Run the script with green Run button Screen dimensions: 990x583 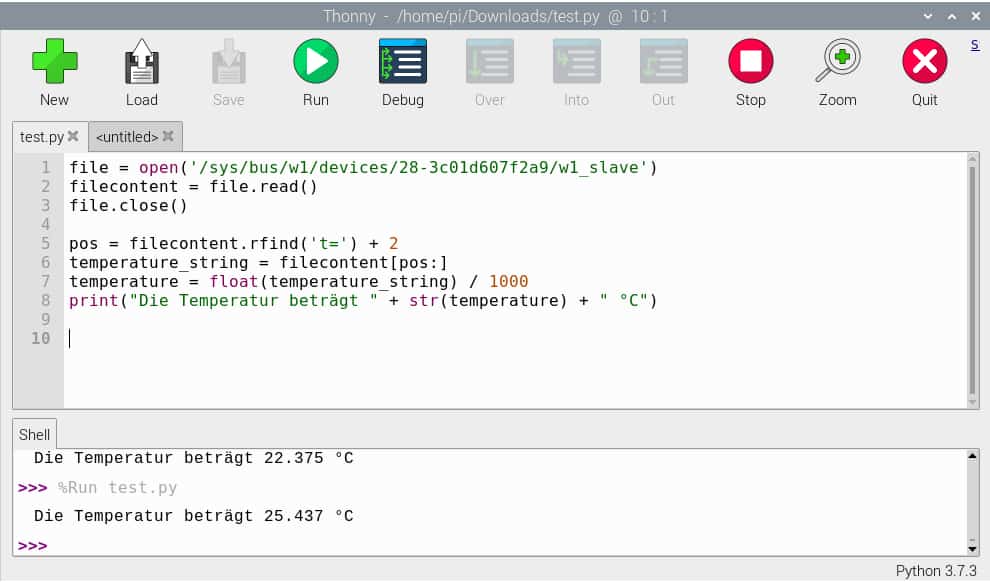pyautogui.click(x=316, y=61)
